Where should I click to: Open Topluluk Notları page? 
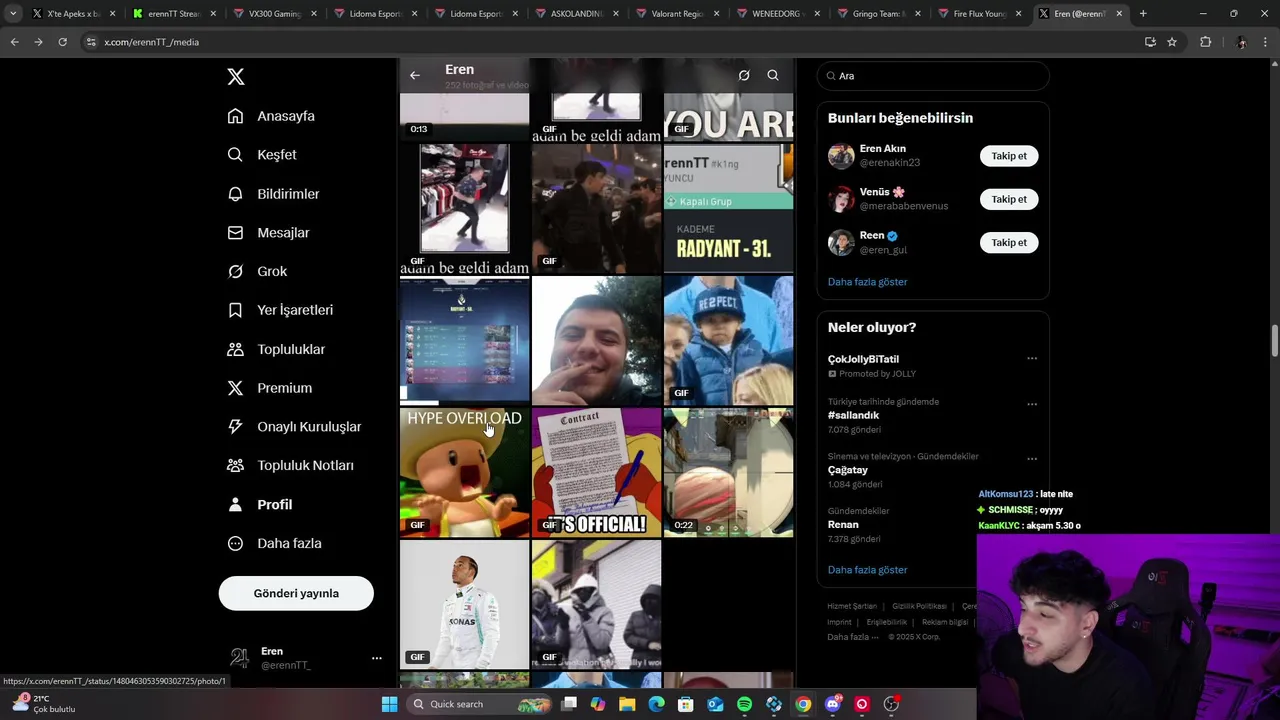[x=290, y=466]
